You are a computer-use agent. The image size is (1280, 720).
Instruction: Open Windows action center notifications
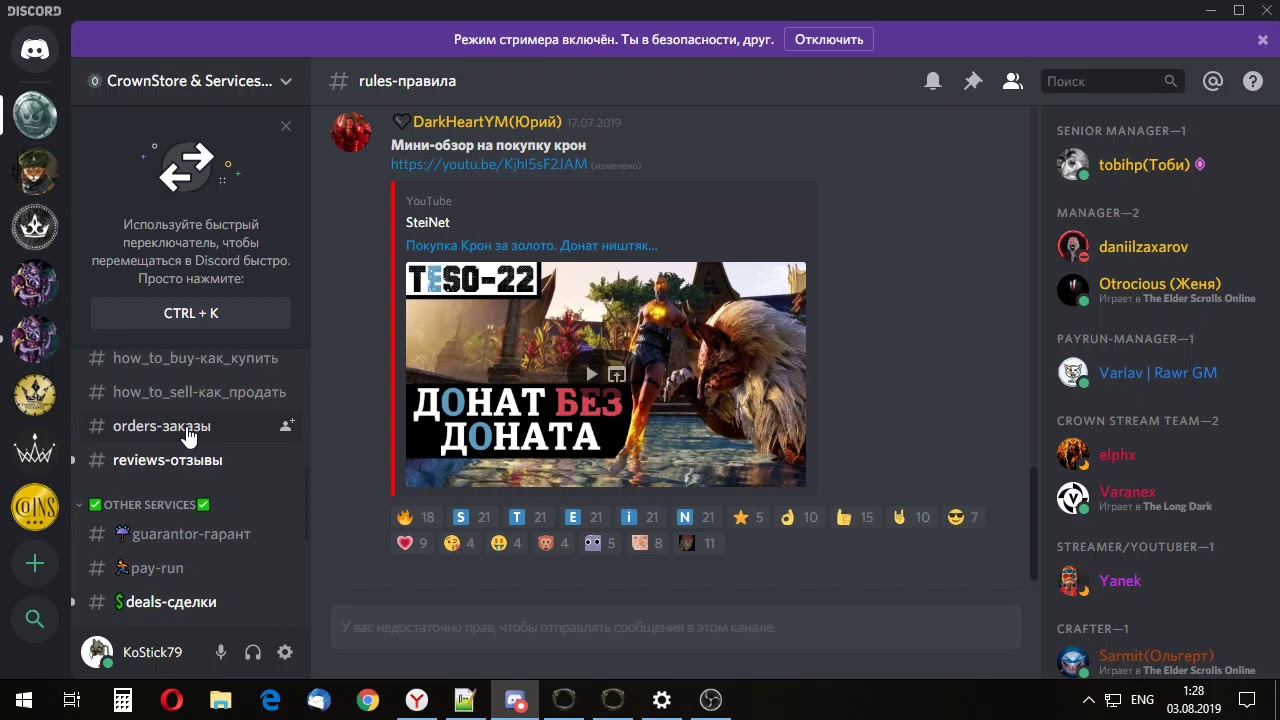pos(1247,700)
